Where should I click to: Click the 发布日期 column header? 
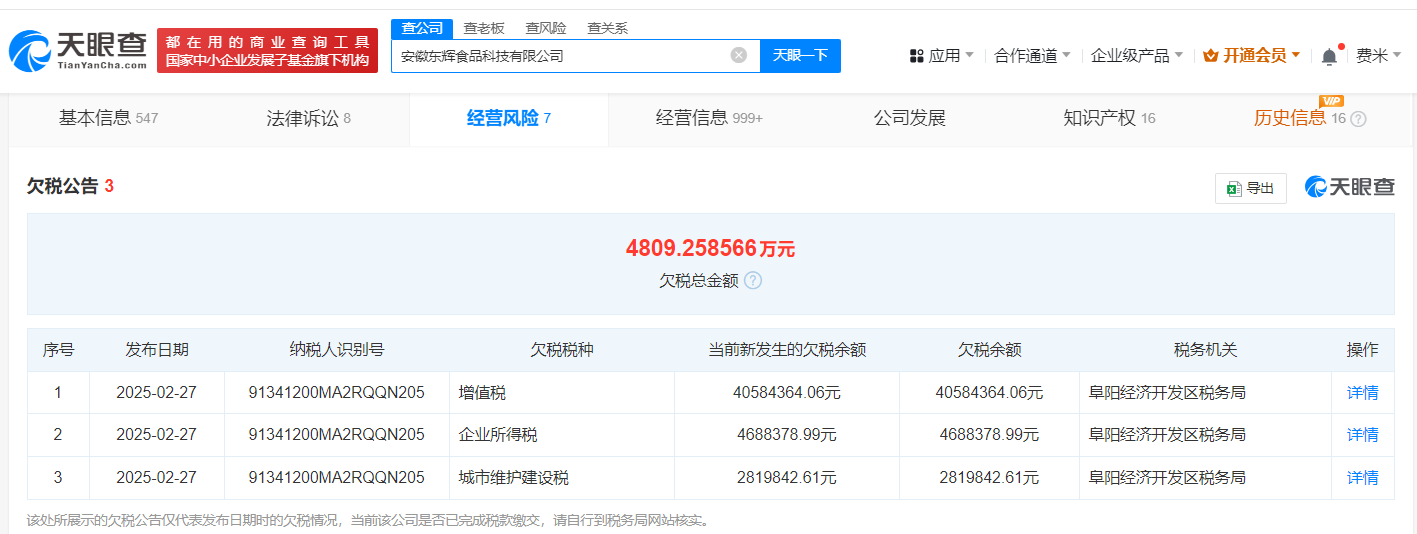tap(157, 350)
